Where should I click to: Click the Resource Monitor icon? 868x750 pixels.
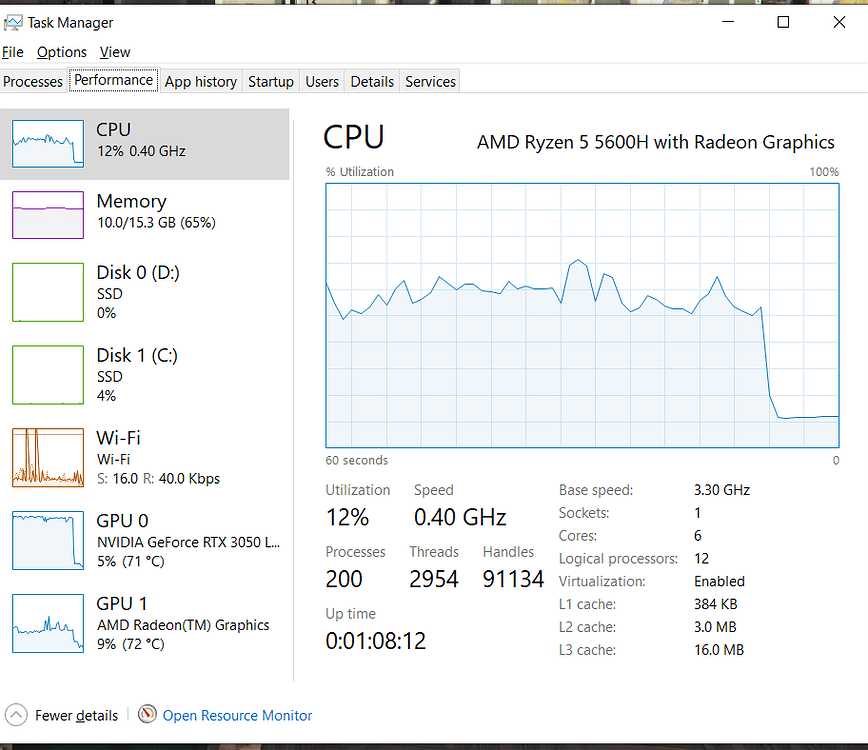[x=148, y=715]
